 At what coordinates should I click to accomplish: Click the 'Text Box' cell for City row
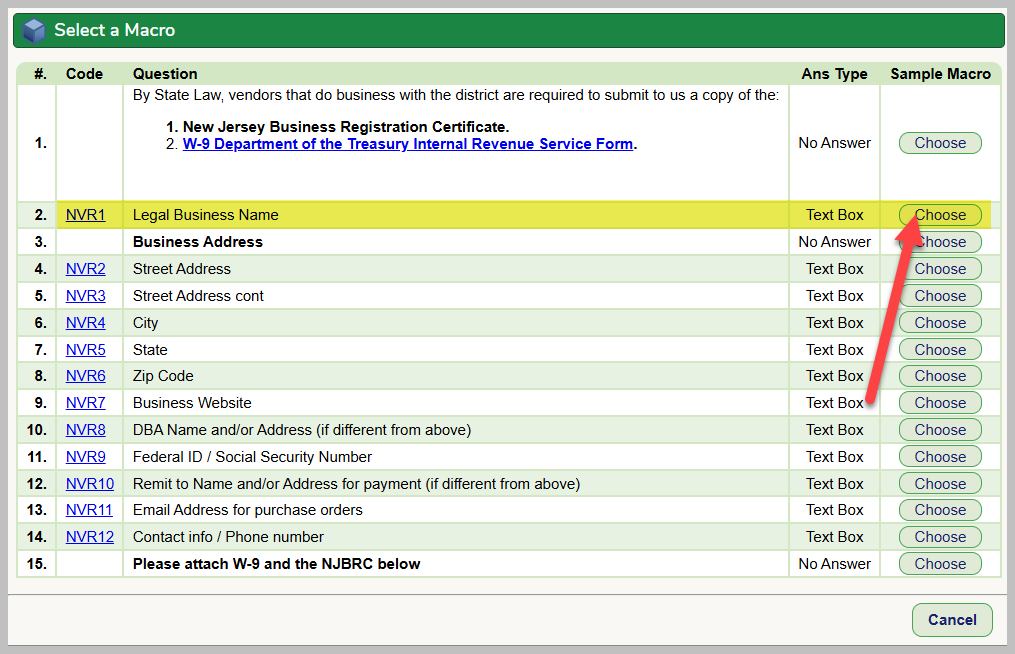click(834, 322)
